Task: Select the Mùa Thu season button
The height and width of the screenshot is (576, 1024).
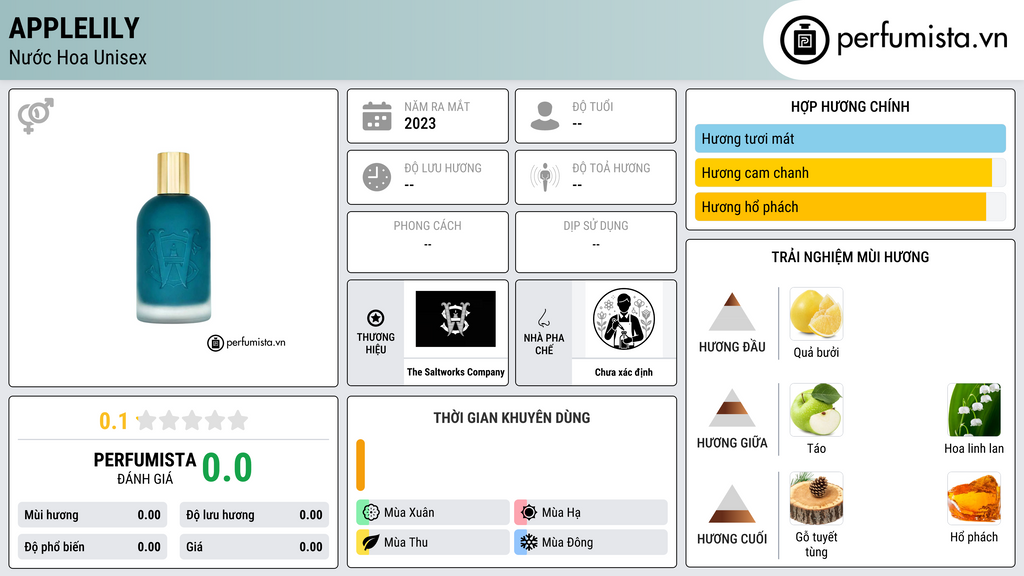Action: tap(433, 542)
